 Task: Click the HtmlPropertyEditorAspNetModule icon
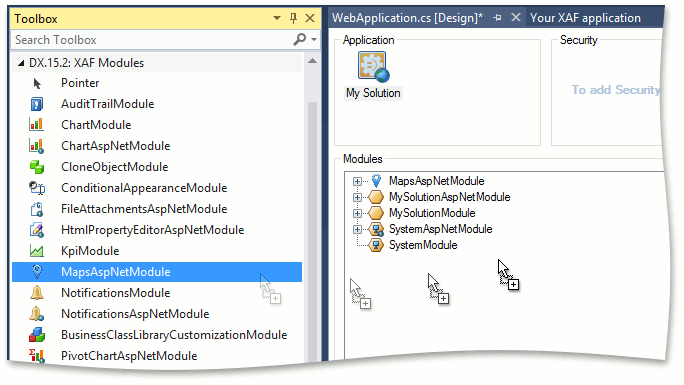coord(37,230)
